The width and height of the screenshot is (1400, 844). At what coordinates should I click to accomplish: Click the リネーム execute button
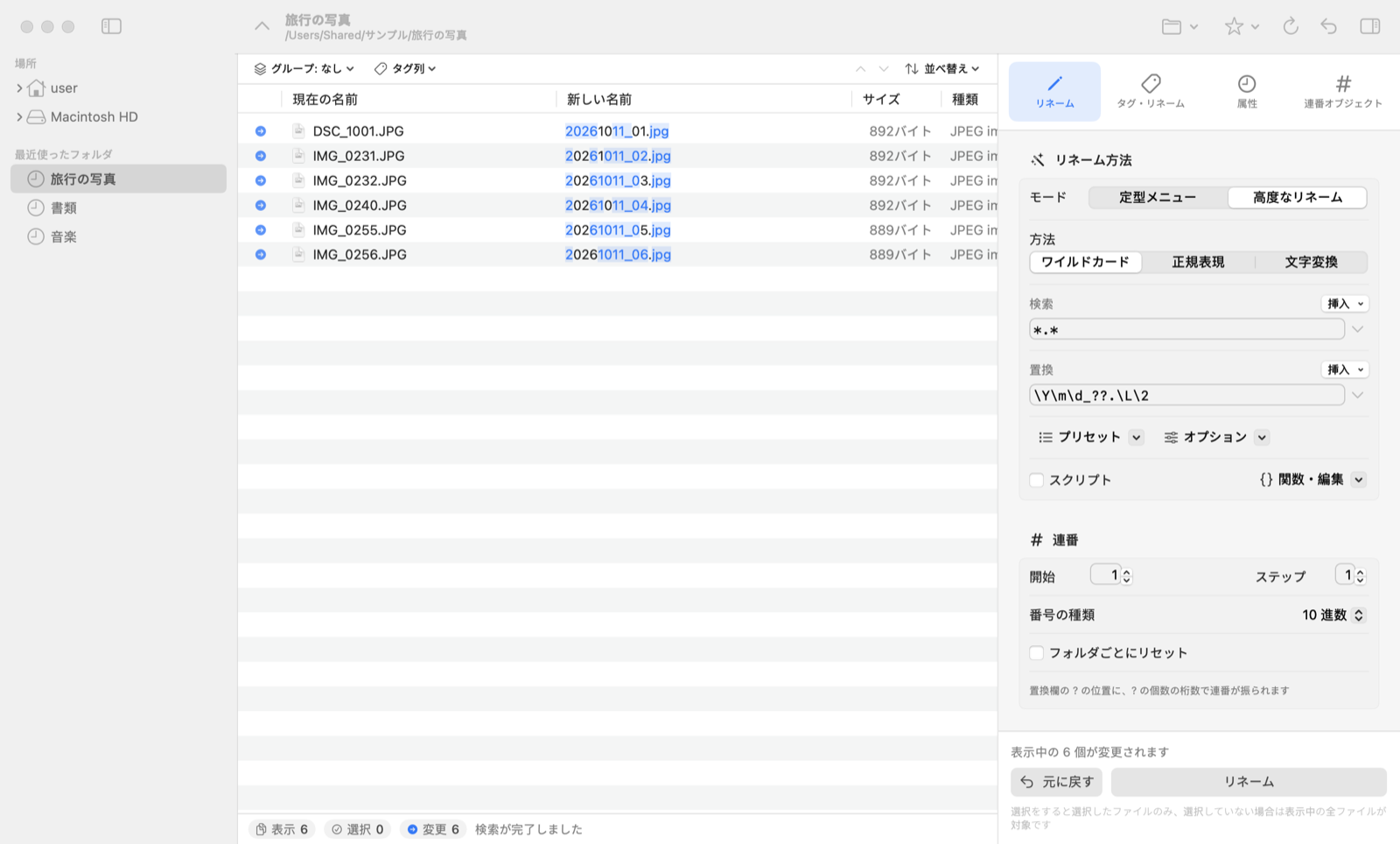(x=1249, y=782)
